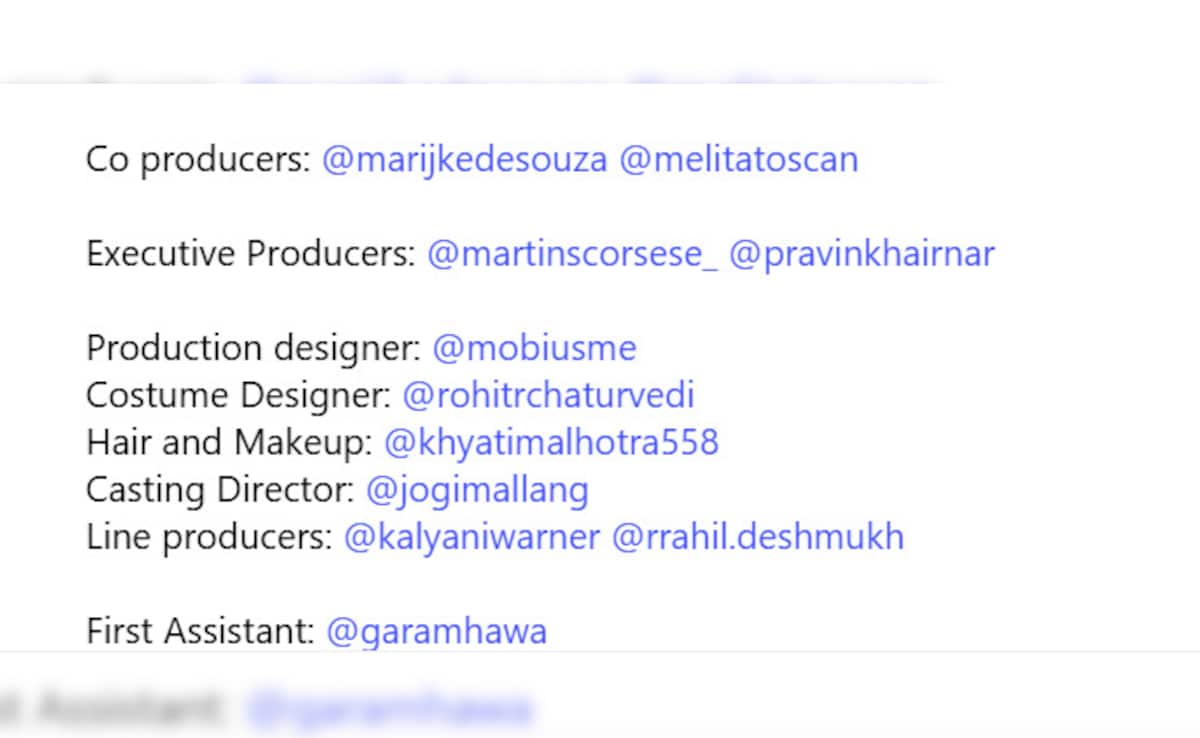Click the sharp 'First Assistant:' label text

201,631
